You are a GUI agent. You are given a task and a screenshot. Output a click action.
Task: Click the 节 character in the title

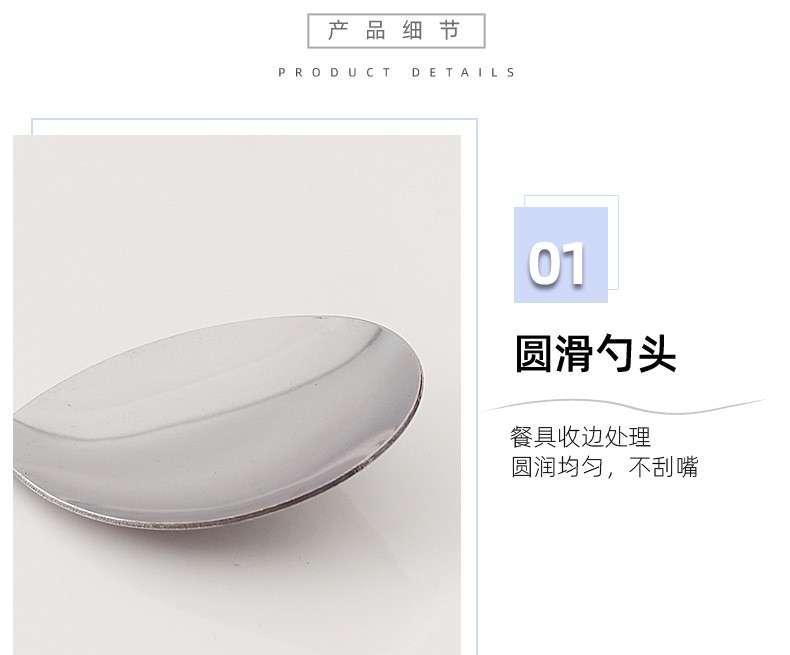pos(450,31)
